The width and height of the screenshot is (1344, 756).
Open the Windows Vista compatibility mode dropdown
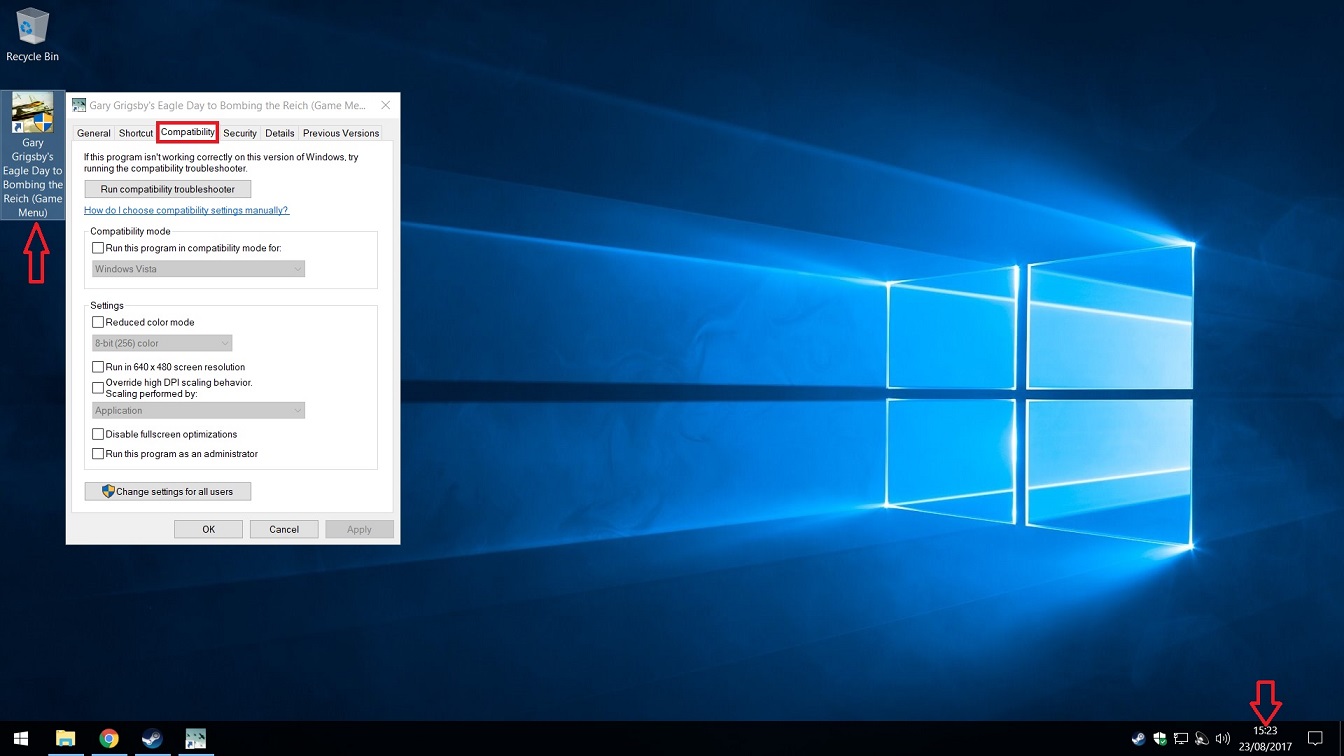(x=198, y=269)
